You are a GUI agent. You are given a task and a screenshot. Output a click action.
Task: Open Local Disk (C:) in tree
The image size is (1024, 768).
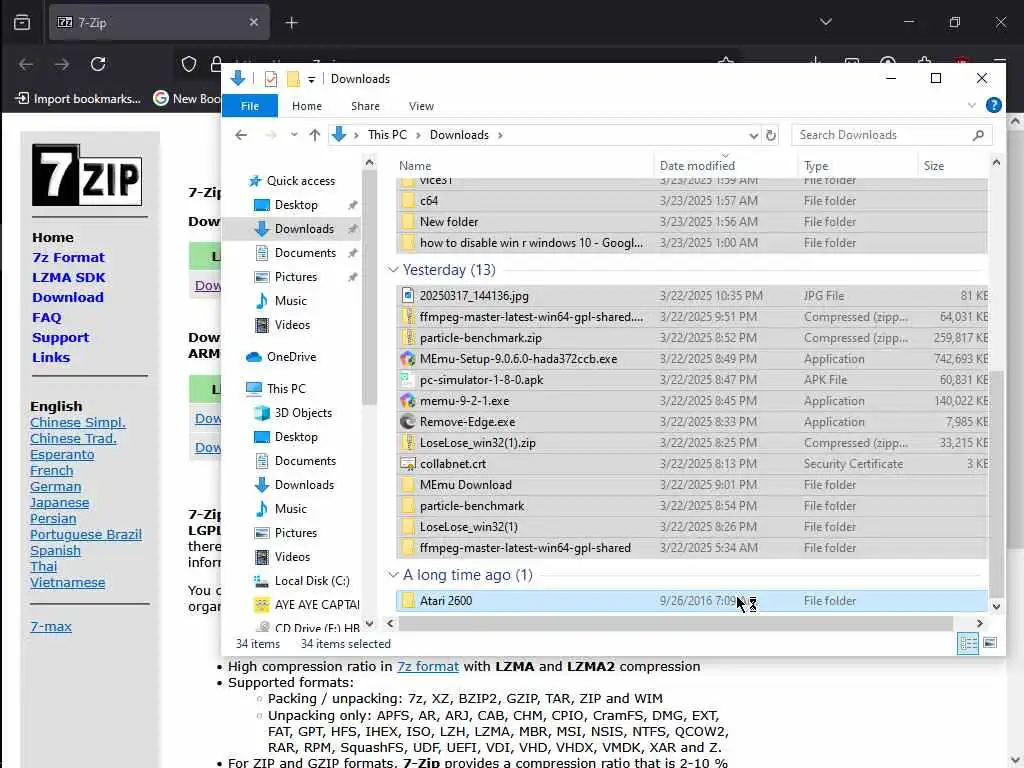(312, 581)
